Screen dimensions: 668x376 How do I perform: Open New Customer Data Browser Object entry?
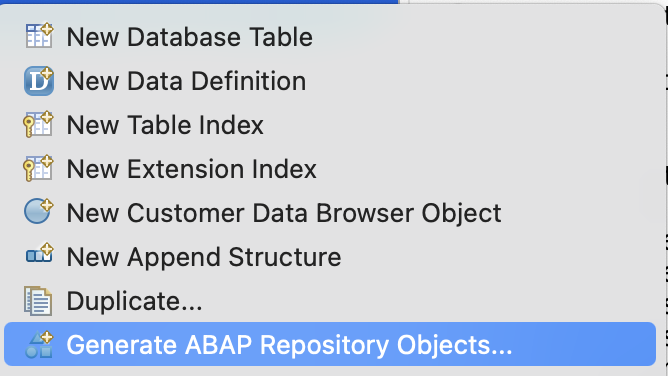pos(284,213)
